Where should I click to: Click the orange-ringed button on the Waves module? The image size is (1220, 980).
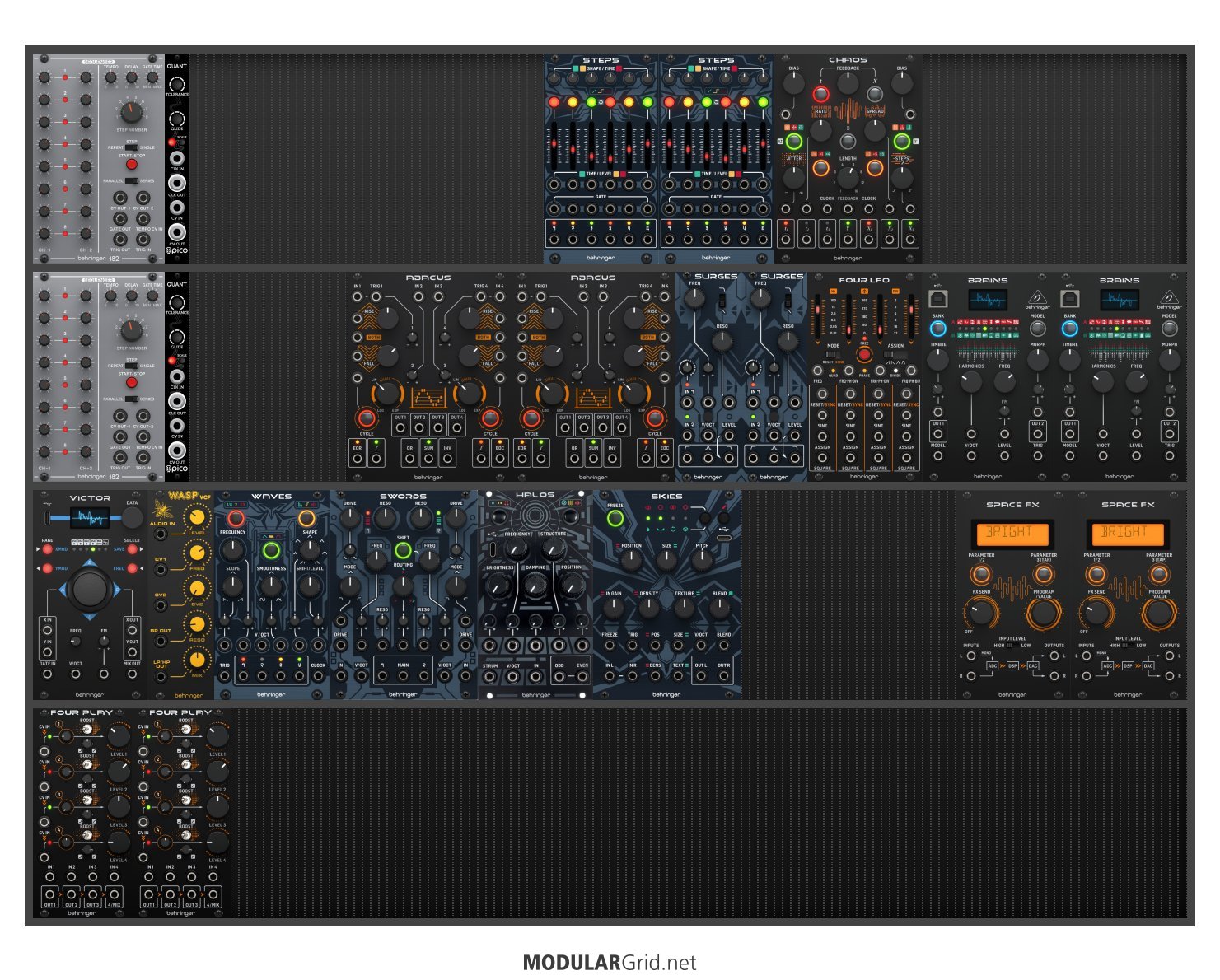pos(306,519)
